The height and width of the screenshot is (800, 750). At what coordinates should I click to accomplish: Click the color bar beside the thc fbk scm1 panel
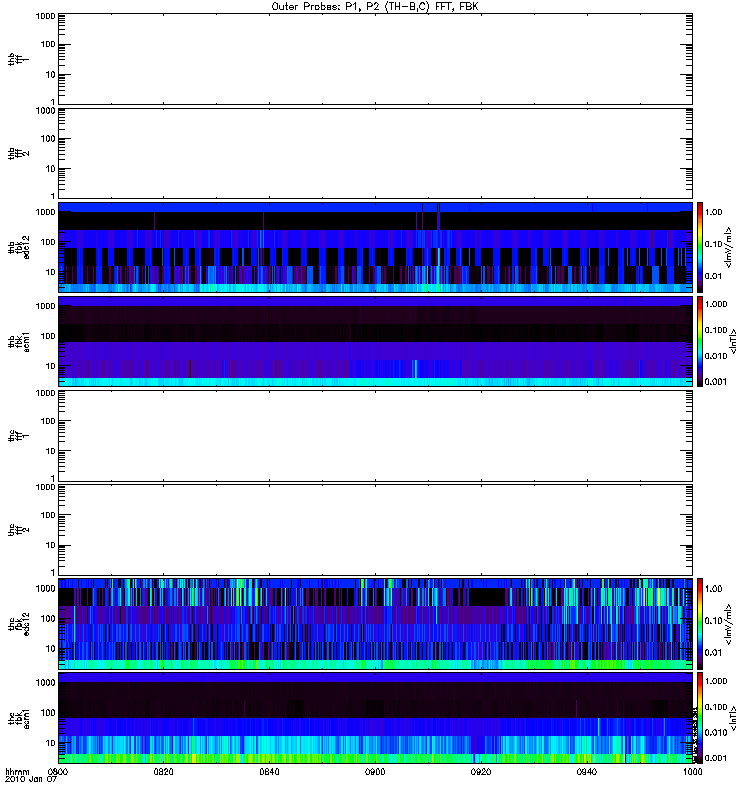[x=700, y=718]
